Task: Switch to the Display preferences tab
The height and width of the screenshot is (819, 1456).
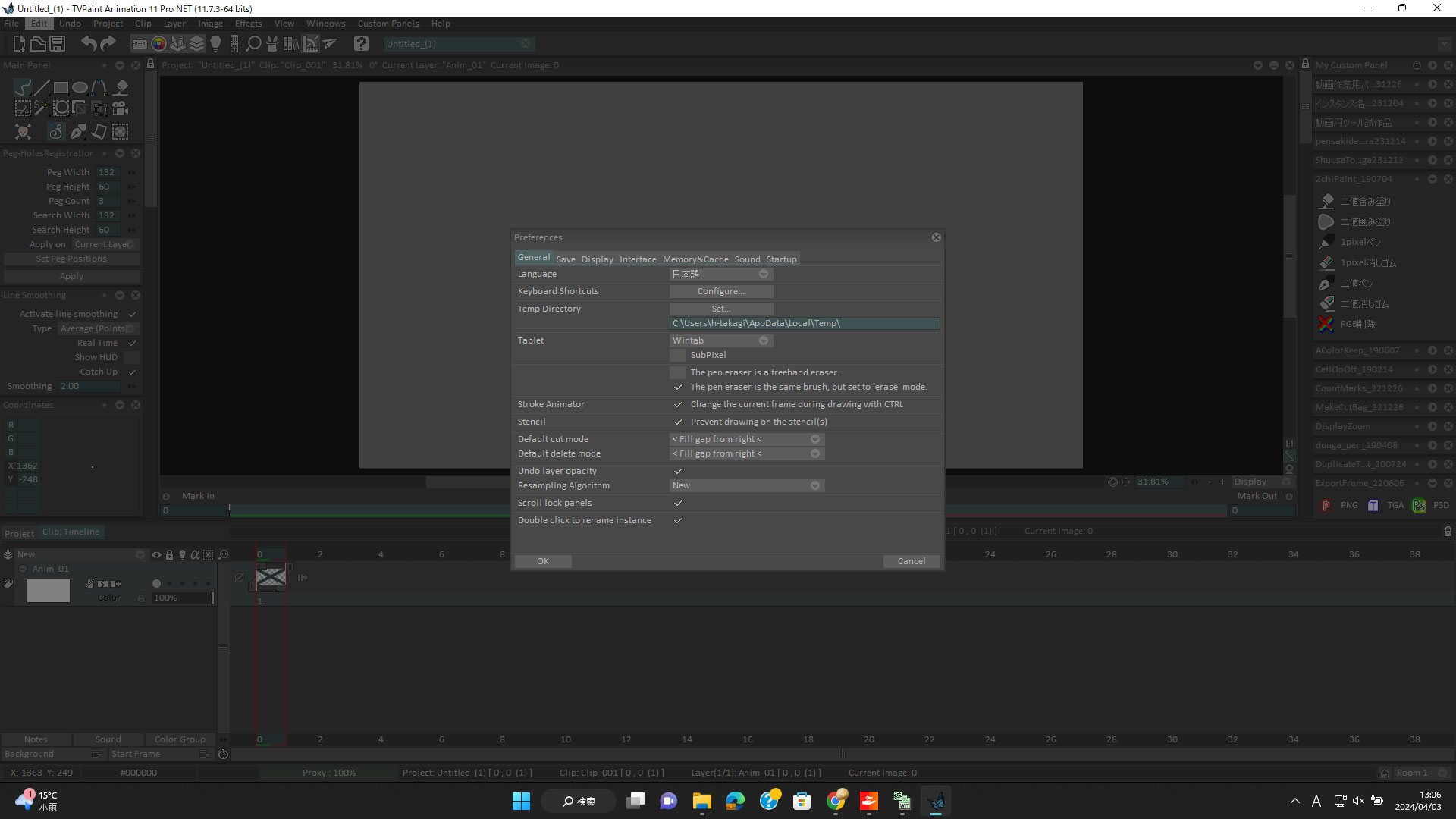Action: (x=598, y=259)
